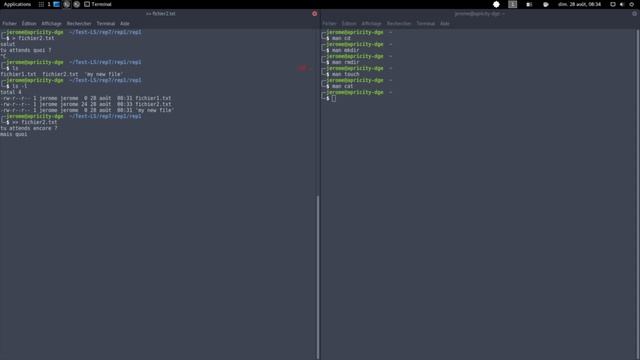The image size is (640, 360).
Task: Click the '>> fichier2.txt' window title
Action: tap(161, 13)
